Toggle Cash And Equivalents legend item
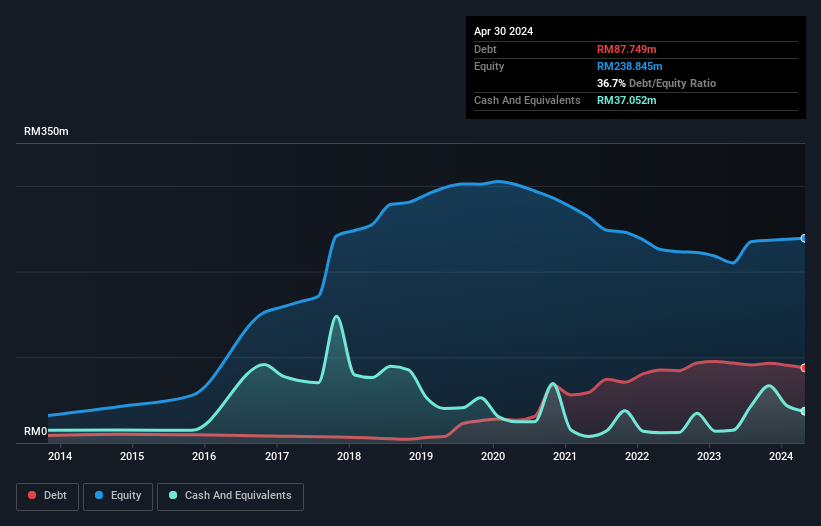Image resolution: width=821 pixels, height=526 pixels. pos(230,496)
